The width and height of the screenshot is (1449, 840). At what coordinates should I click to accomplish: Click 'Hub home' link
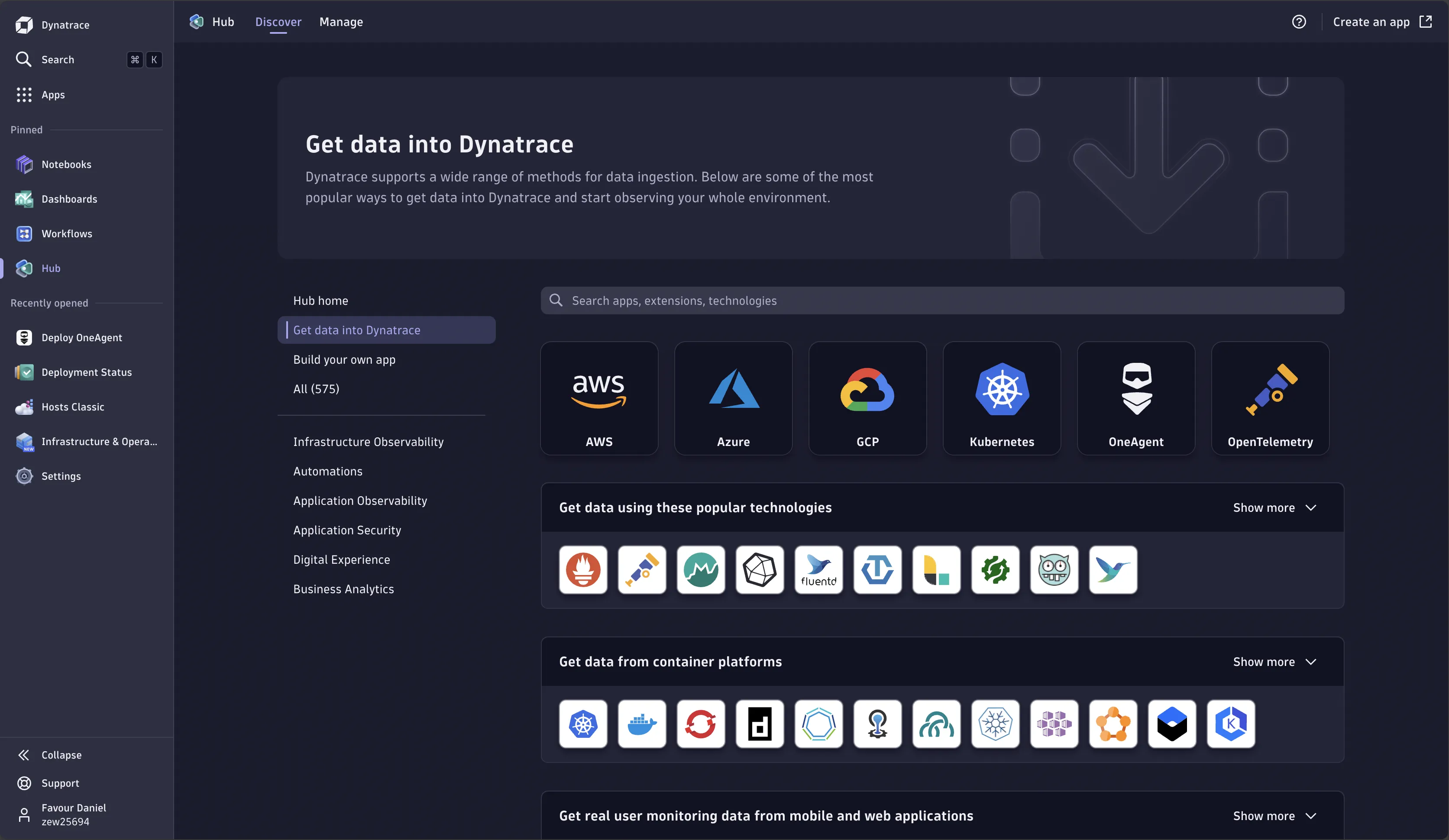tap(320, 300)
